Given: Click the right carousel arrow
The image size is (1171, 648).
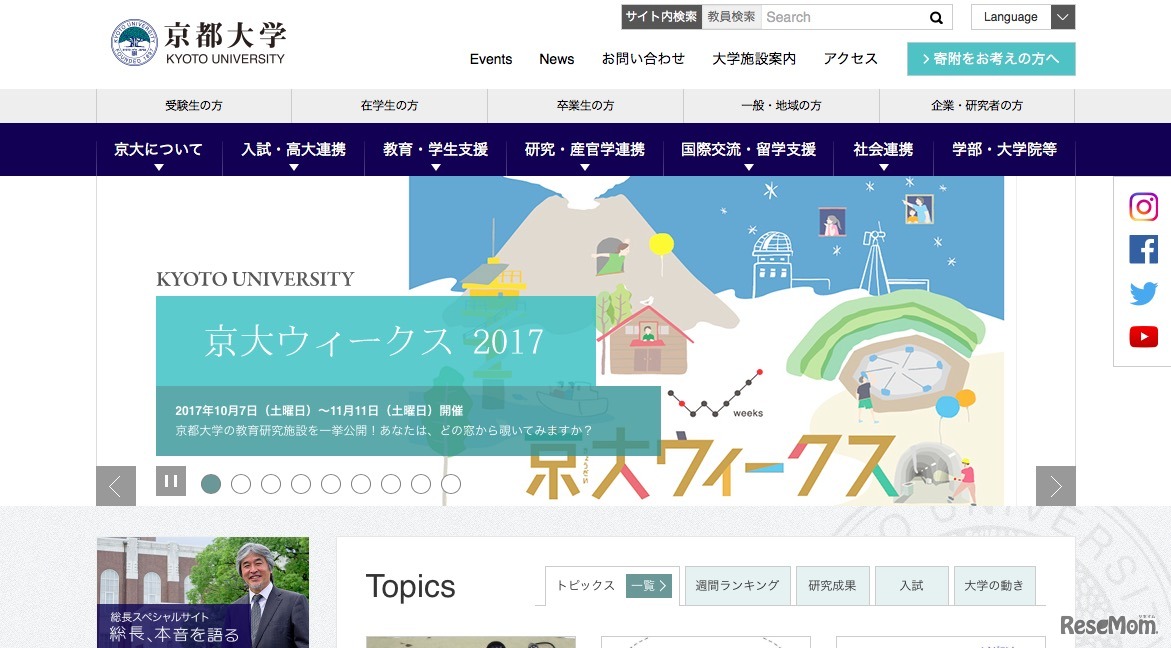Looking at the screenshot, I should [x=1055, y=486].
